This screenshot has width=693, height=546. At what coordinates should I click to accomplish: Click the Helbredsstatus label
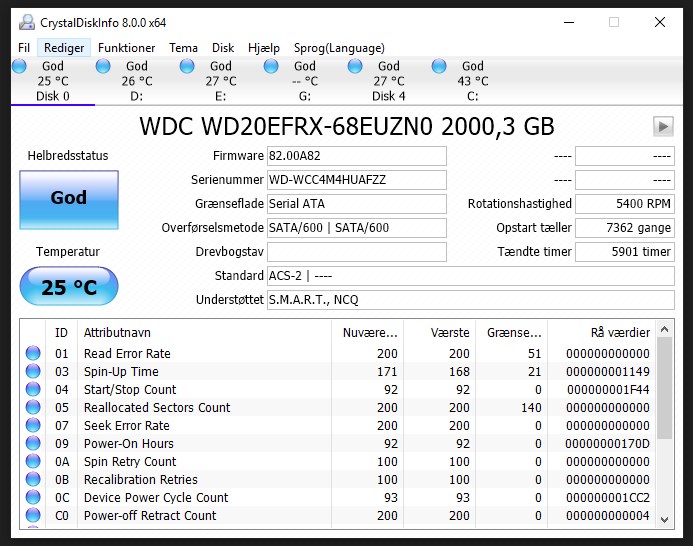coord(68,156)
